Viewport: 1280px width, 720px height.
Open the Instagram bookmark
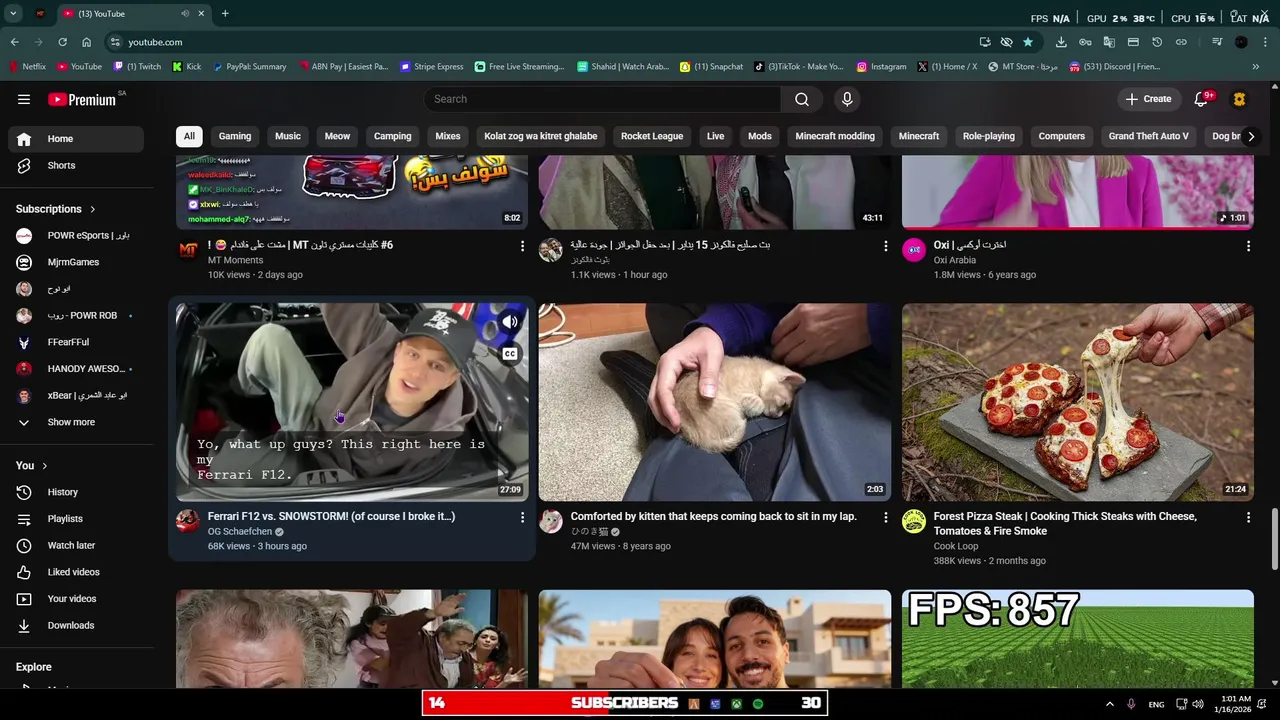881,67
